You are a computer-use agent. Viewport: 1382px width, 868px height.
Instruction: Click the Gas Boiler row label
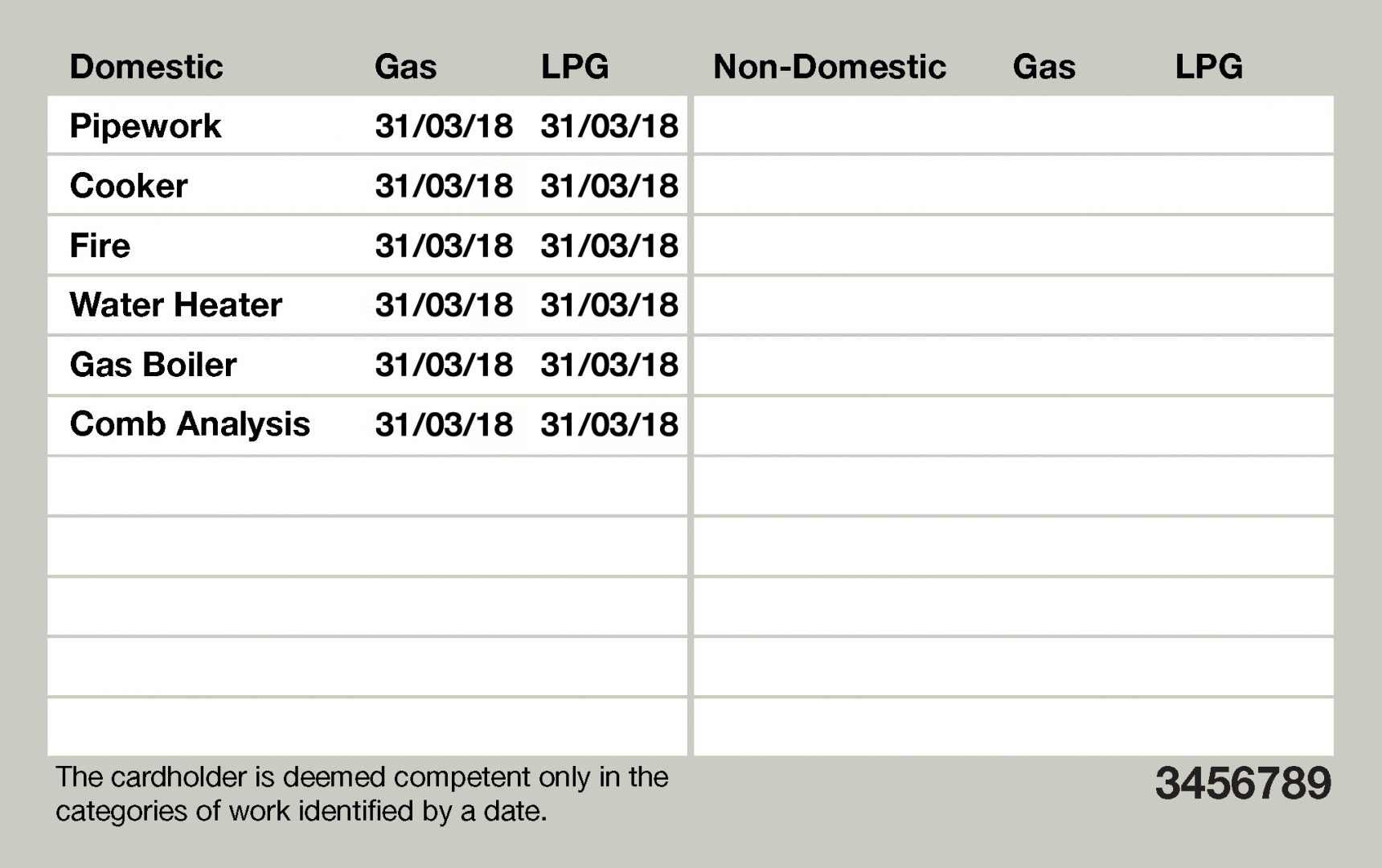(x=154, y=365)
